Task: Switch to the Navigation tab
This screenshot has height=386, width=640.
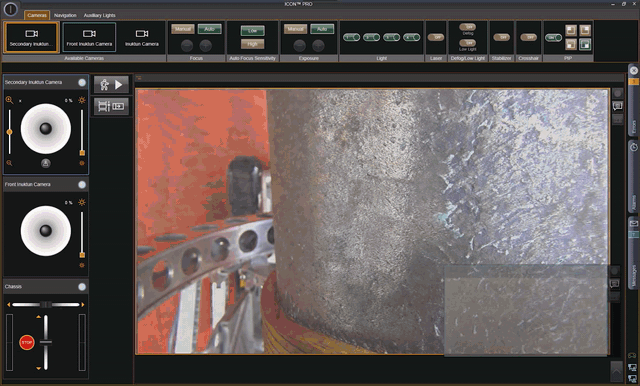Action: tap(65, 15)
